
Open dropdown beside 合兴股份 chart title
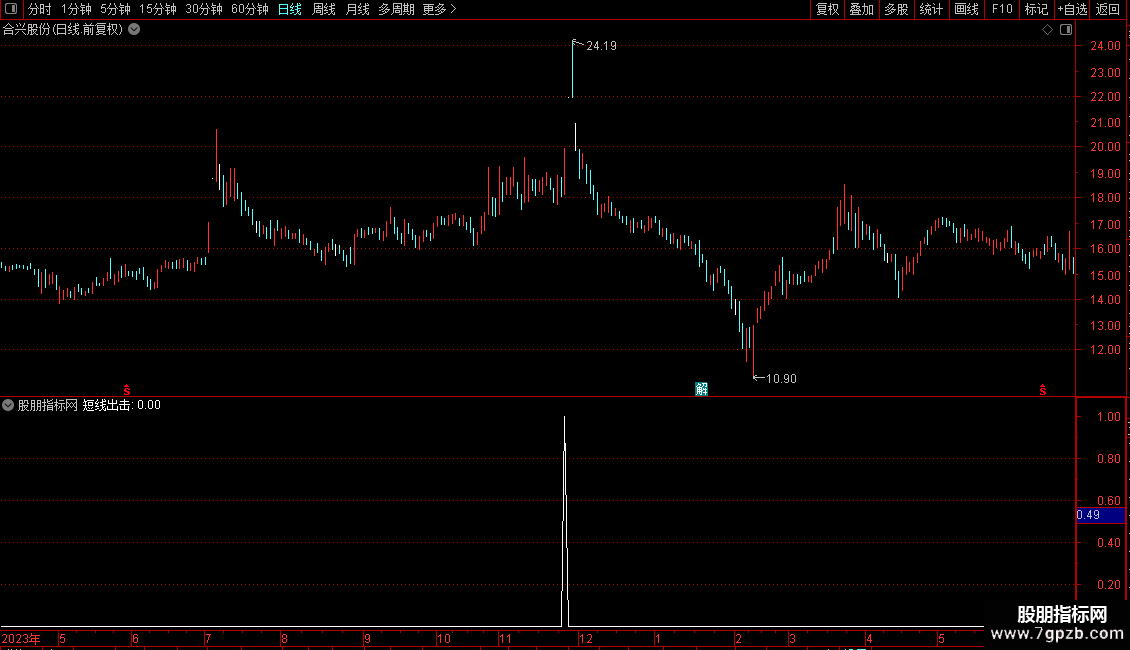tap(134, 30)
